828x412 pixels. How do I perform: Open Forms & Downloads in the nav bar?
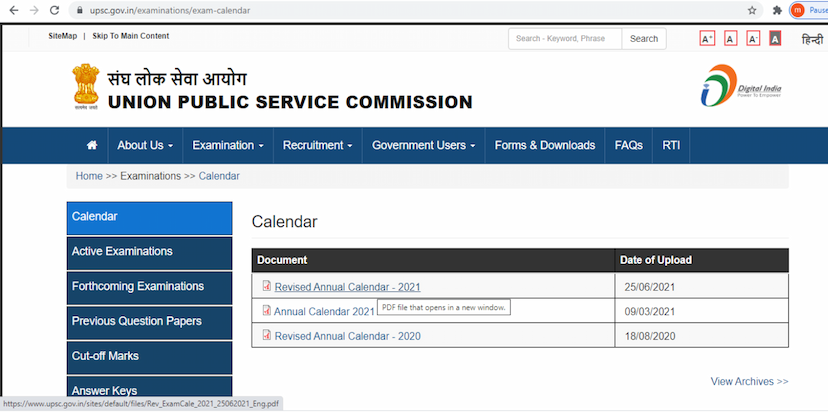pos(545,145)
